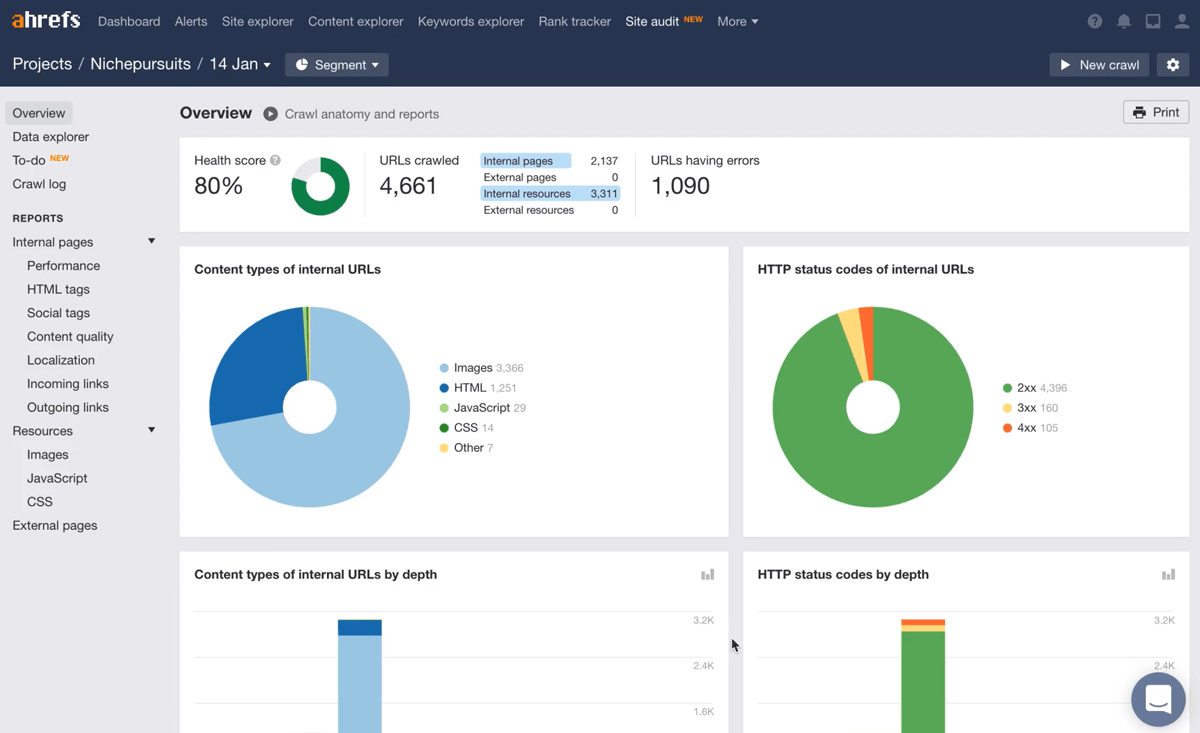
Task: Go to Projects breadcrumb
Action: pos(42,64)
